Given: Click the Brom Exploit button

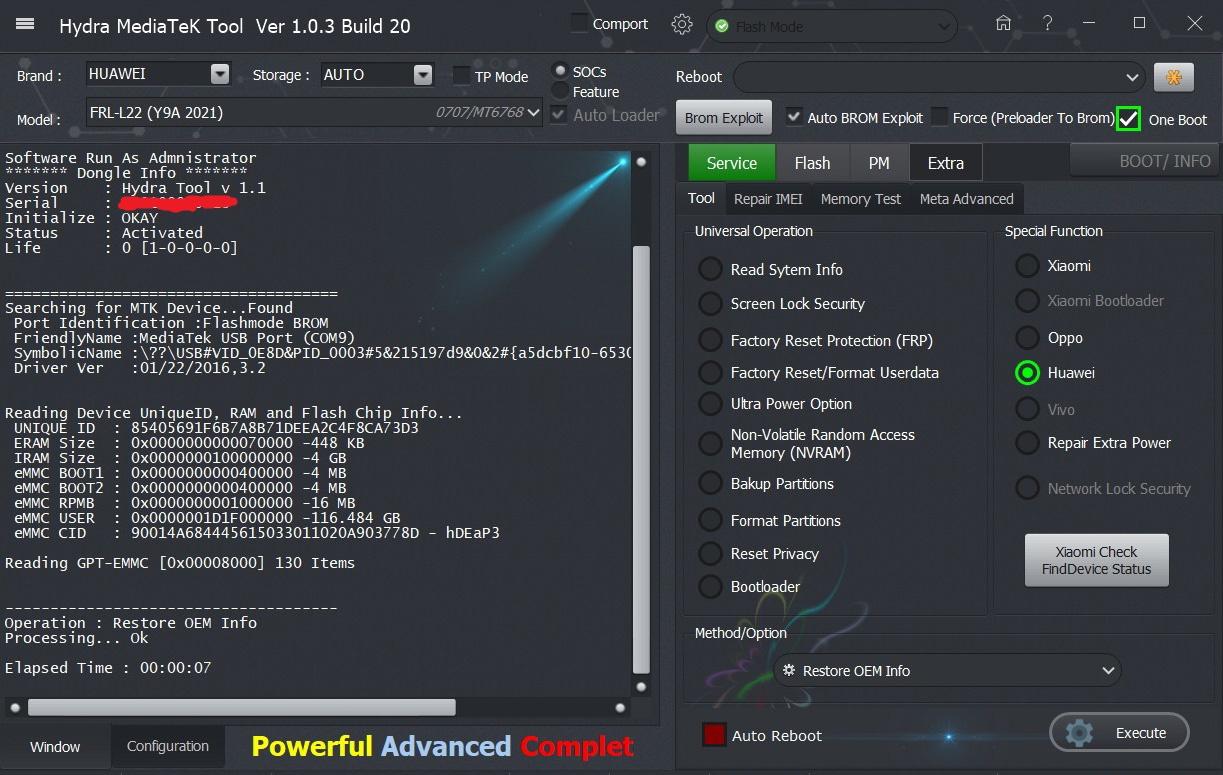Looking at the screenshot, I should pyautogui.click(x=724, y=118).
